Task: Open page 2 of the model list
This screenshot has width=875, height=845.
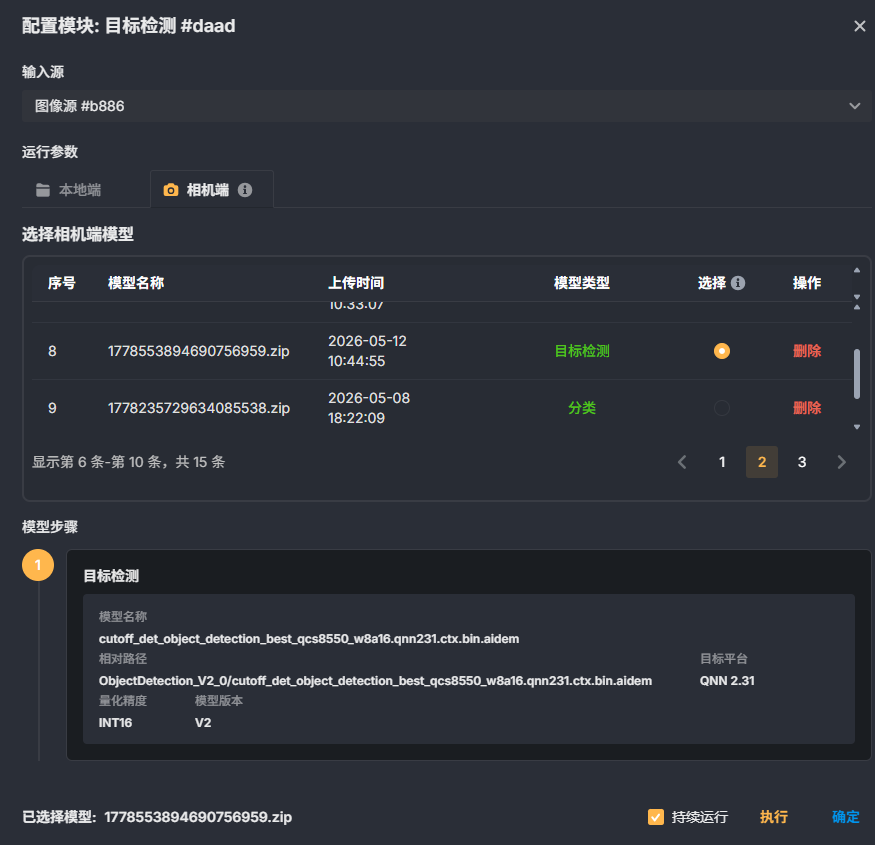Action: tap(762, 462)
